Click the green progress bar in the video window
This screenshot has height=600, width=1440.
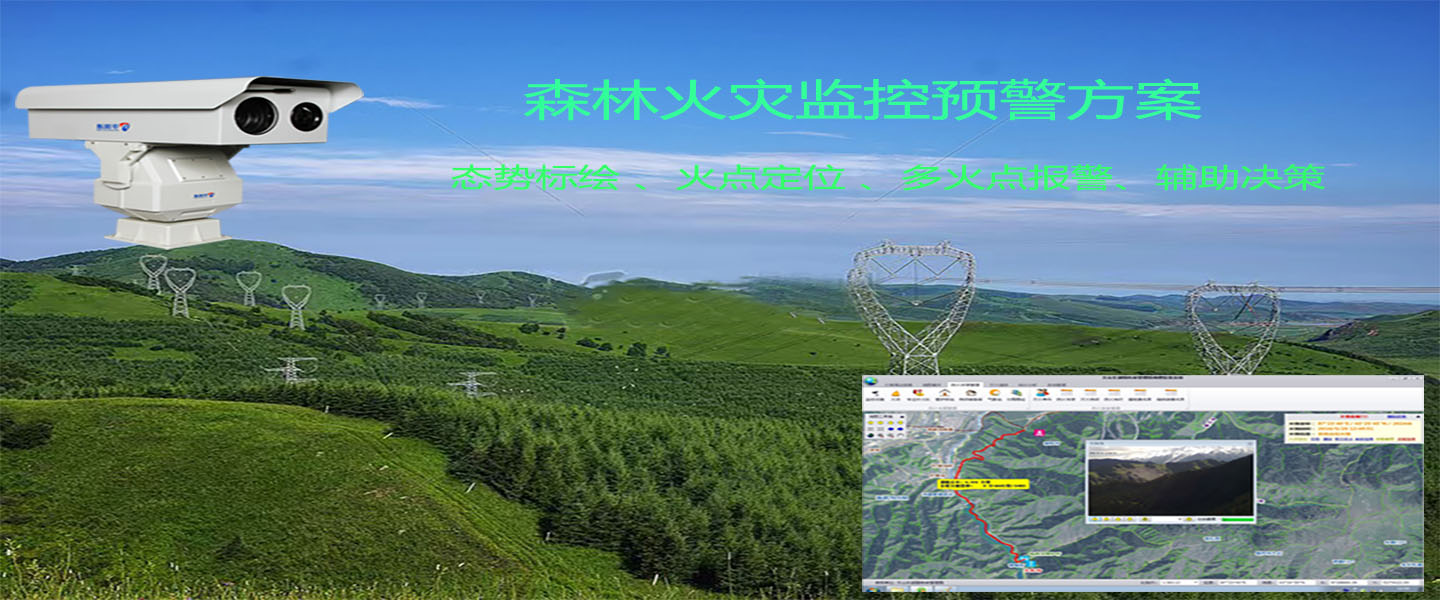pos(1238,519)
